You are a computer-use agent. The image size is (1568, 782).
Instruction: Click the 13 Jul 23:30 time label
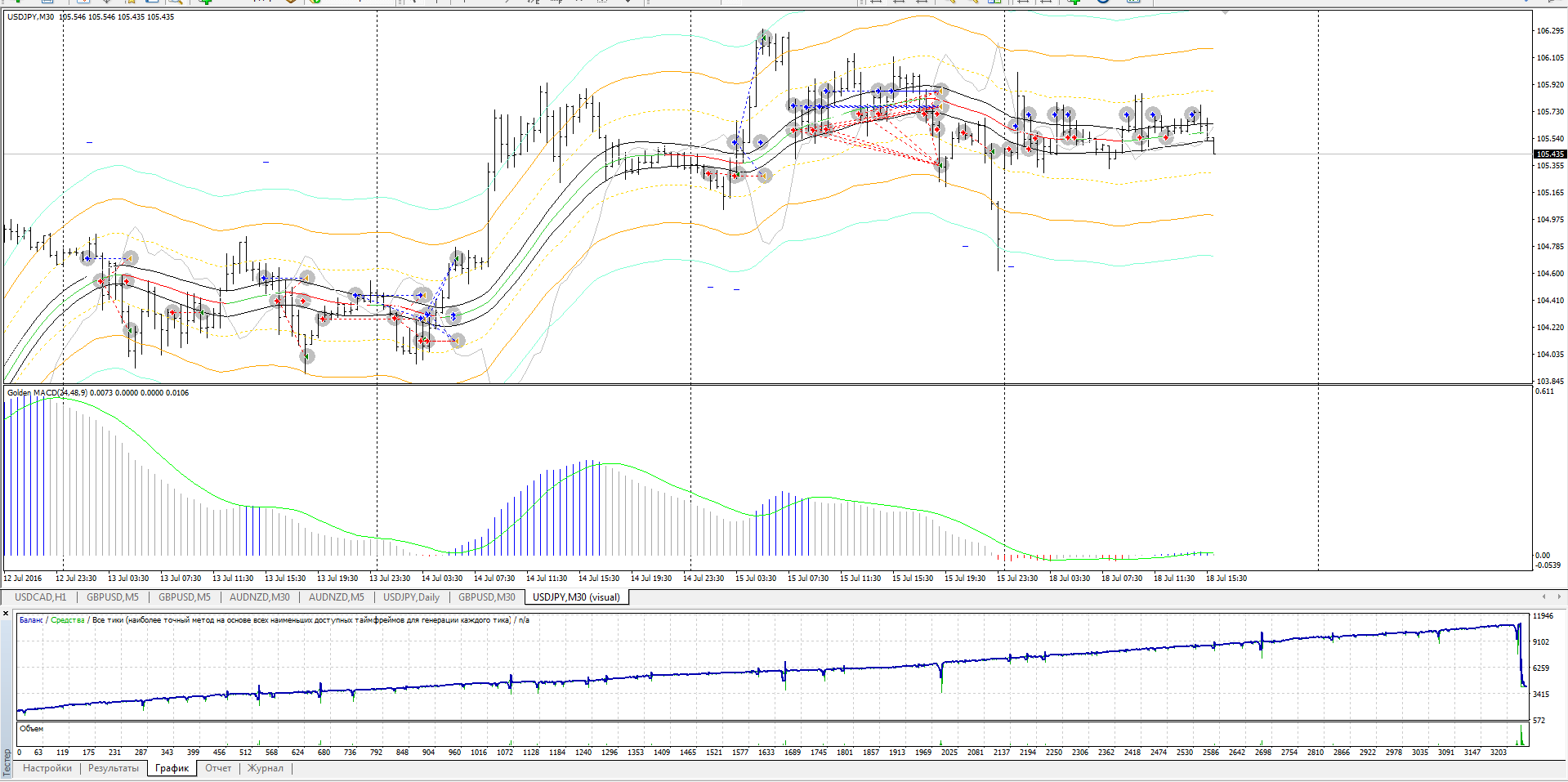click(x=390, y=579)
